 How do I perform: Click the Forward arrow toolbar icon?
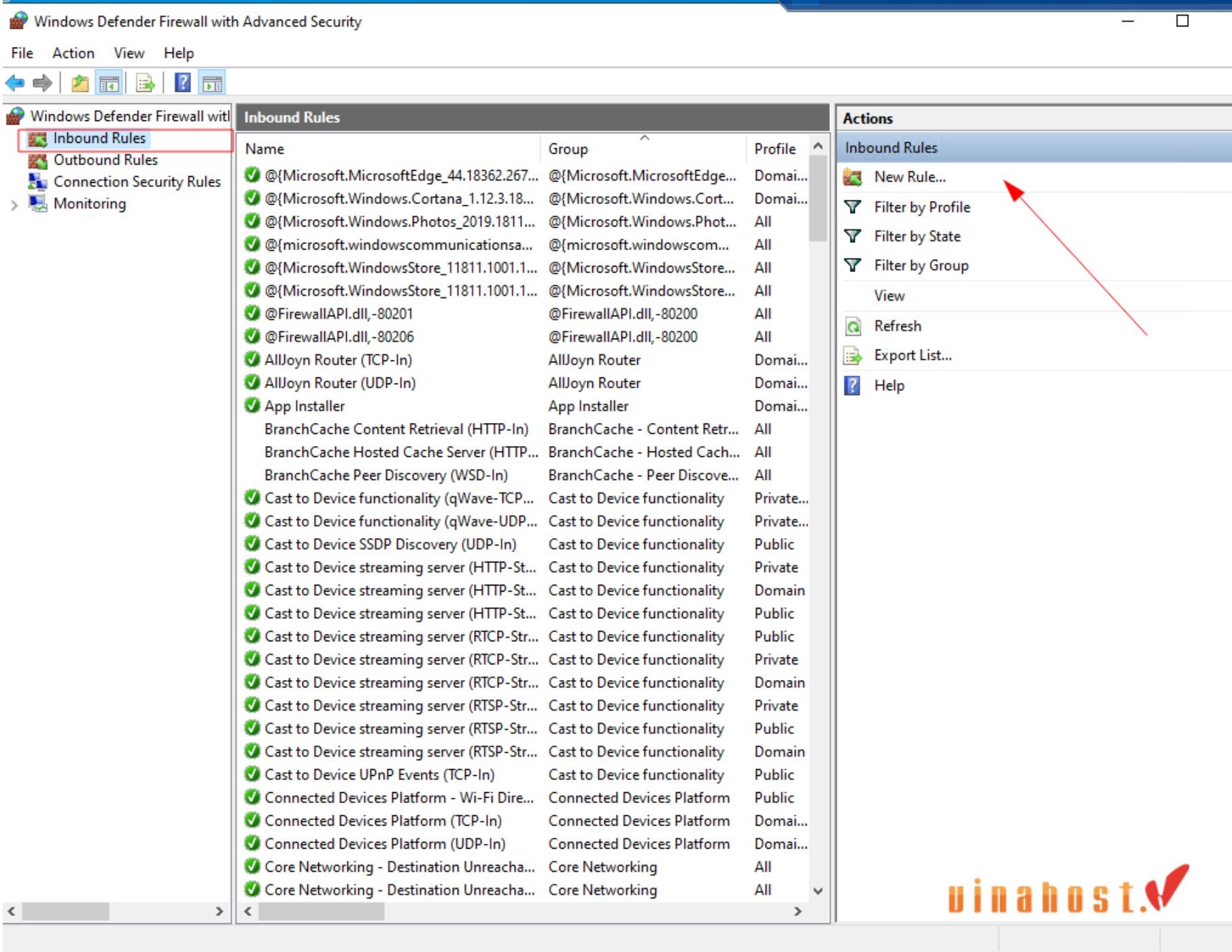42,84
